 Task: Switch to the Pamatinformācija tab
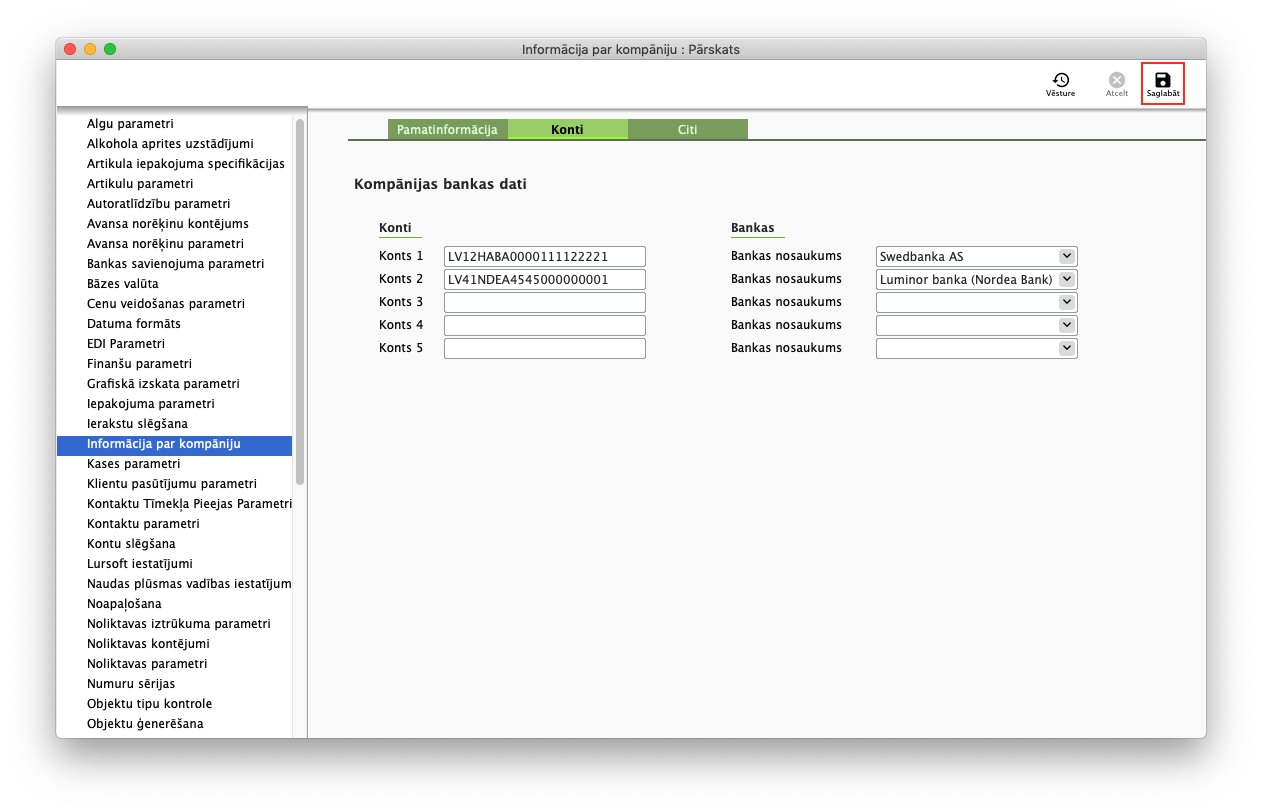click(447, 130)
